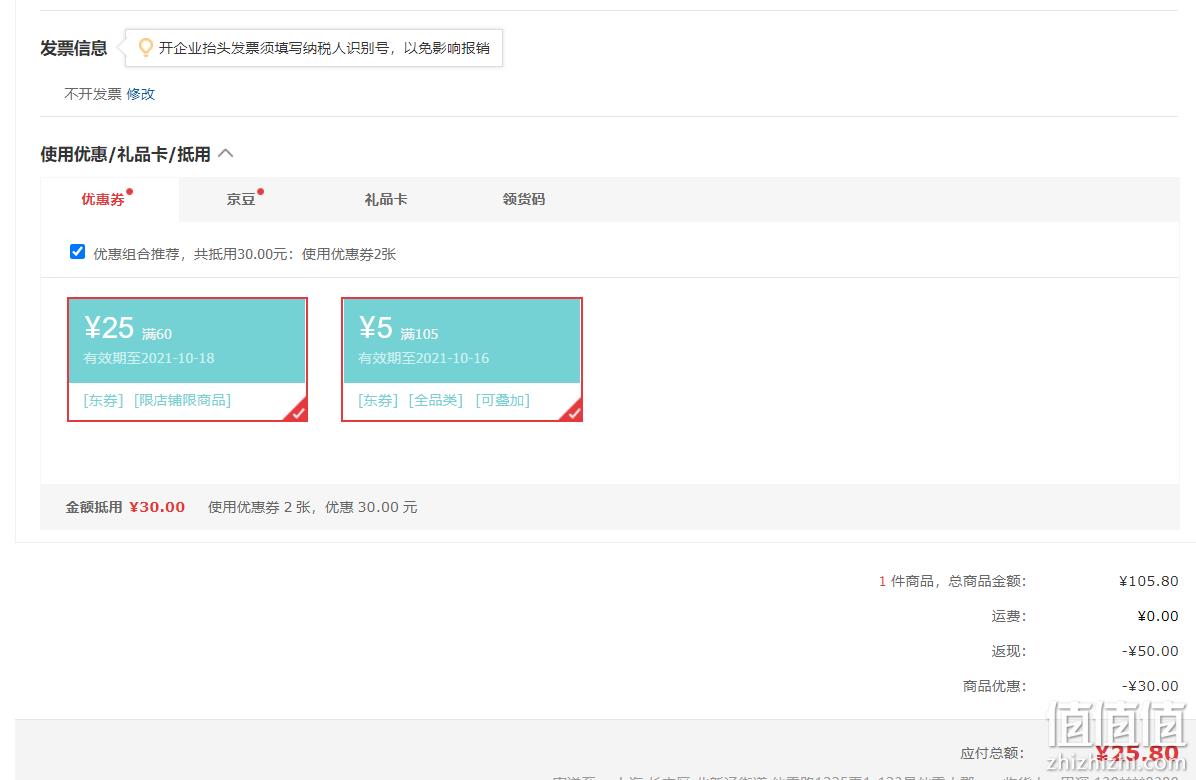
Task: Click the 金额抵用 ¥30.00 amount
Action: pyautogui.click(x=157, y=507)
